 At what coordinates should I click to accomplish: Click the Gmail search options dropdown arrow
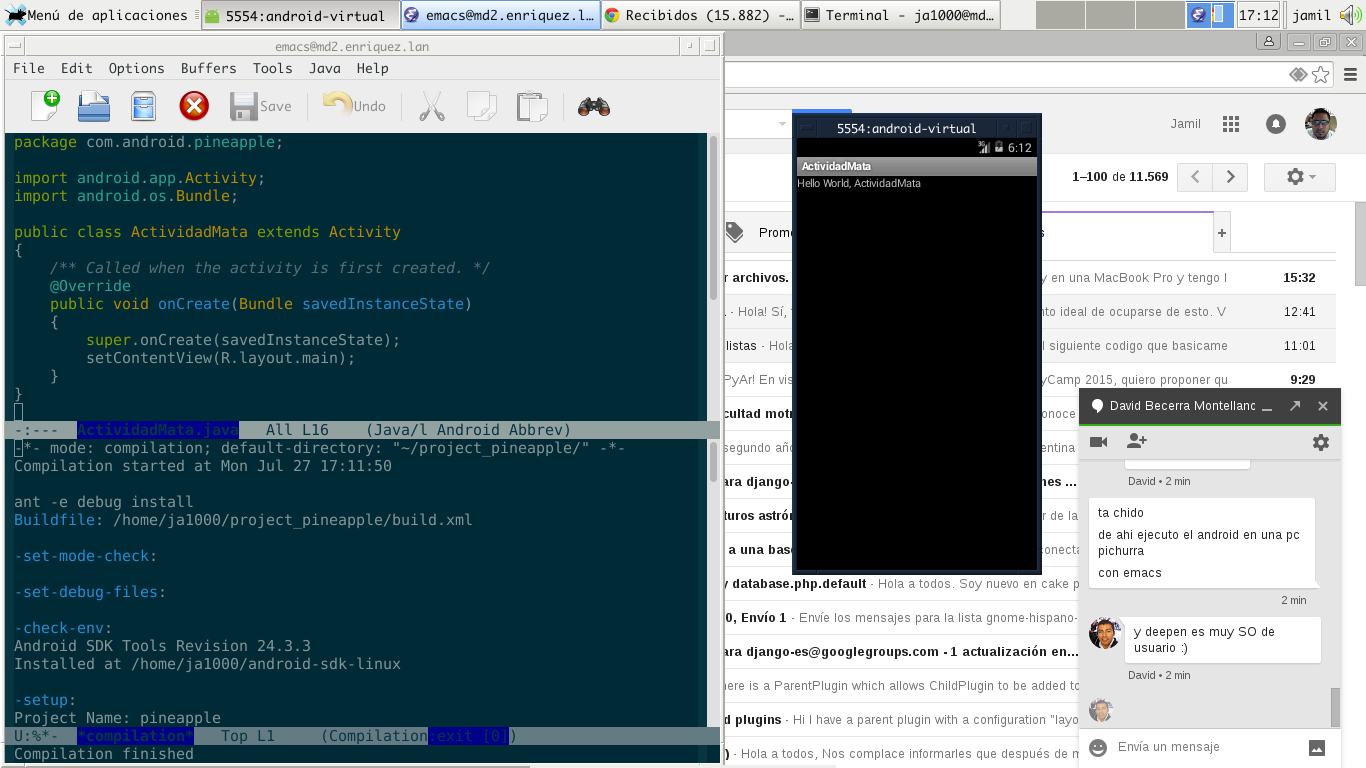pyautogui.click(x=782, y=124)
